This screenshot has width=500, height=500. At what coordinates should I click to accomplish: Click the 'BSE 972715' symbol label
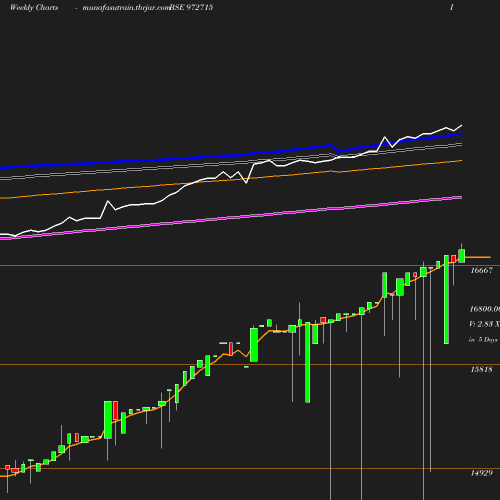(x=191, y=7)
